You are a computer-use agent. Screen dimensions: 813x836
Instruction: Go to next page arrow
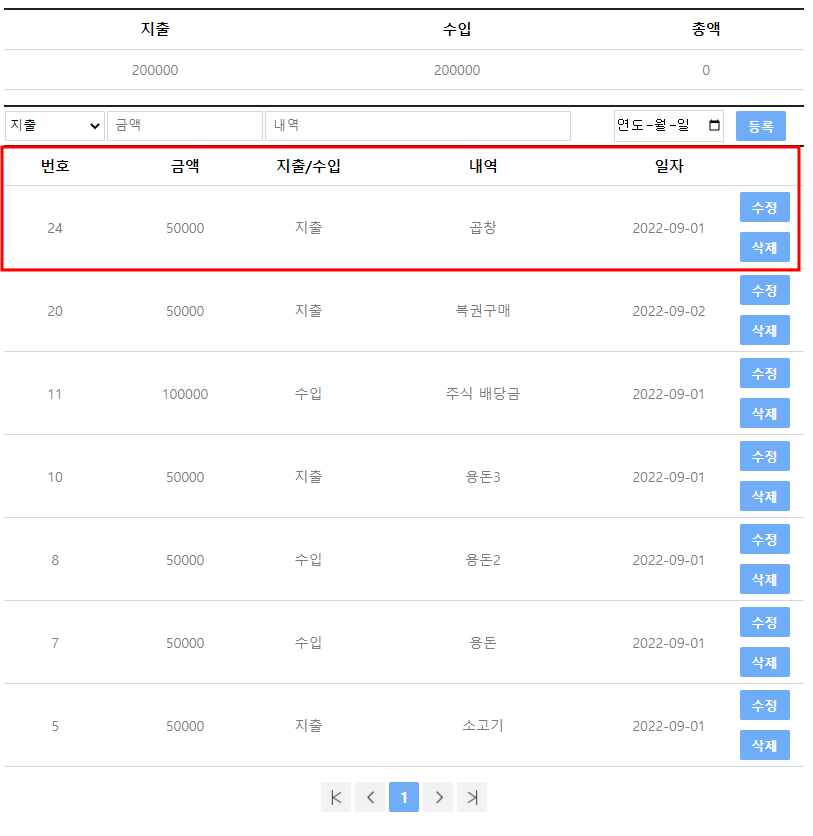coord(438,797)
